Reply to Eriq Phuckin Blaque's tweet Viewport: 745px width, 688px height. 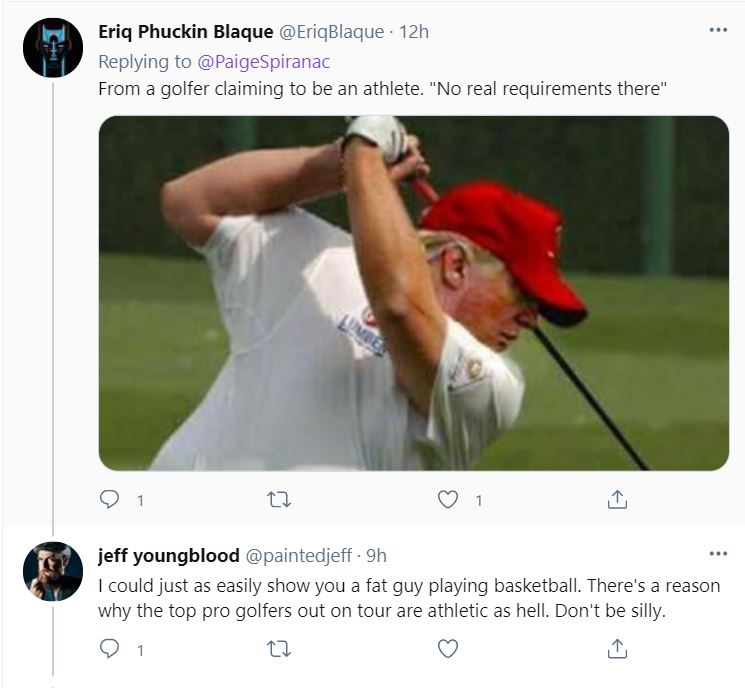[x=110, y=500]
